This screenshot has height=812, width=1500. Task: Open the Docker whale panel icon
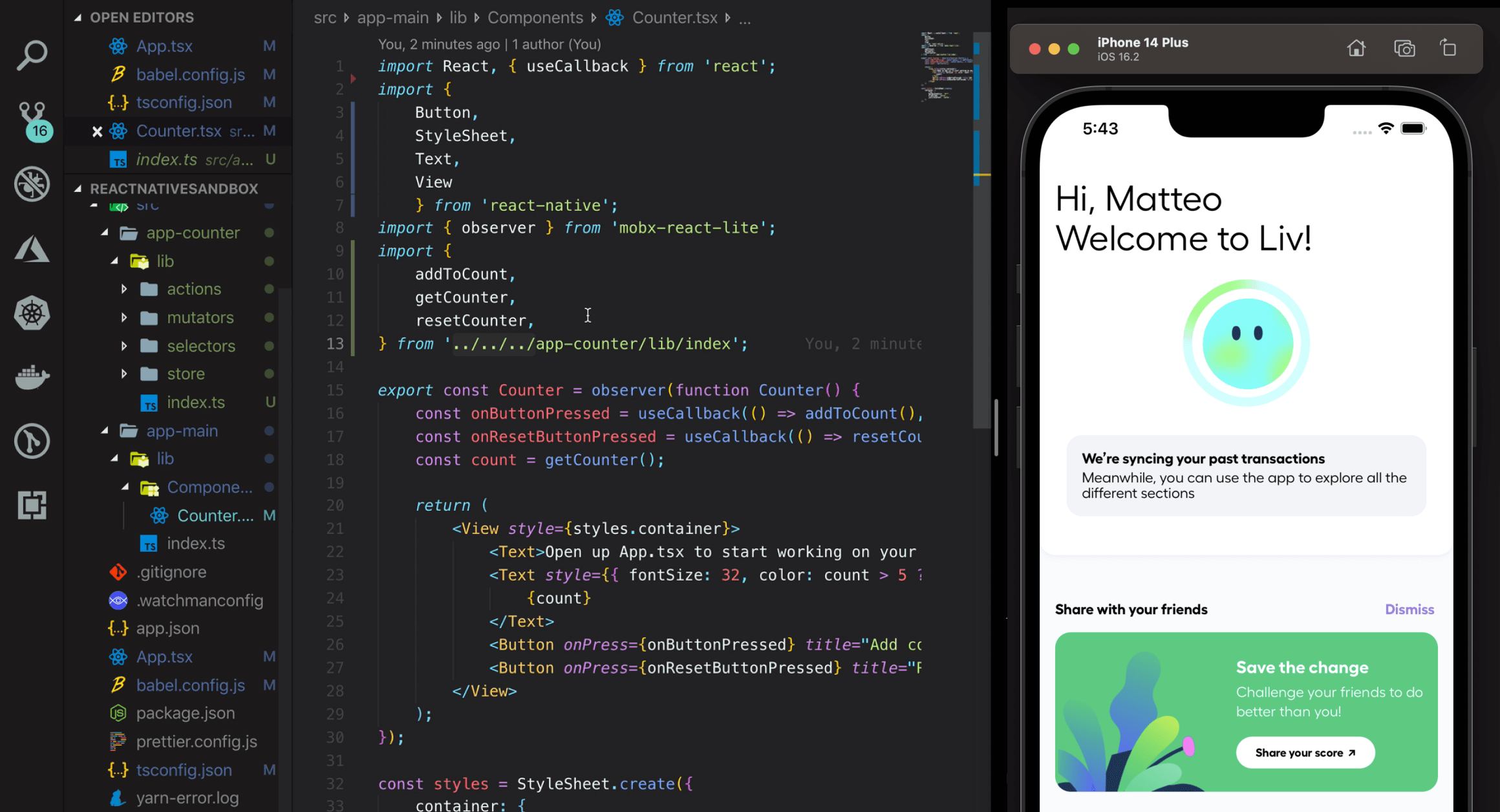[32, 376]
